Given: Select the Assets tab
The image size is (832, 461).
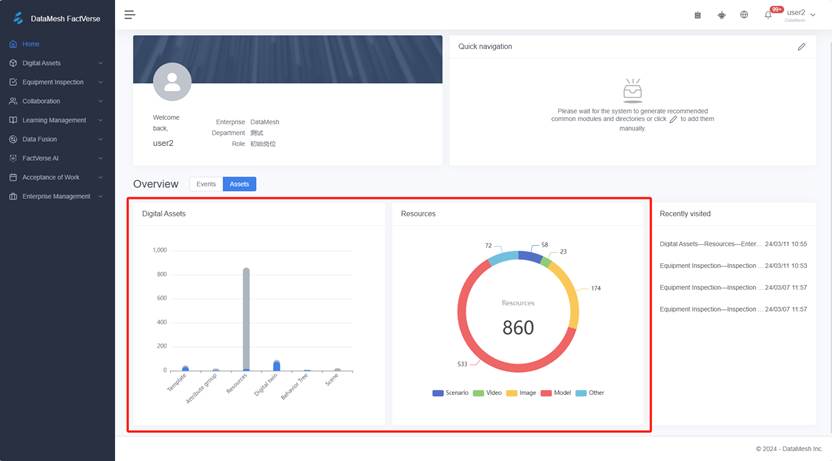Looking at the screenshot, I should coord(239,184).
